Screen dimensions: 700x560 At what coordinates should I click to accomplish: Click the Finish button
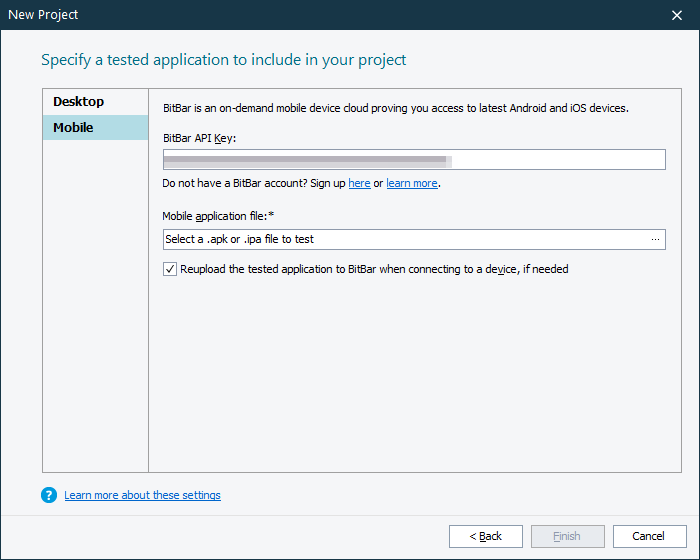tap(567, 536)
